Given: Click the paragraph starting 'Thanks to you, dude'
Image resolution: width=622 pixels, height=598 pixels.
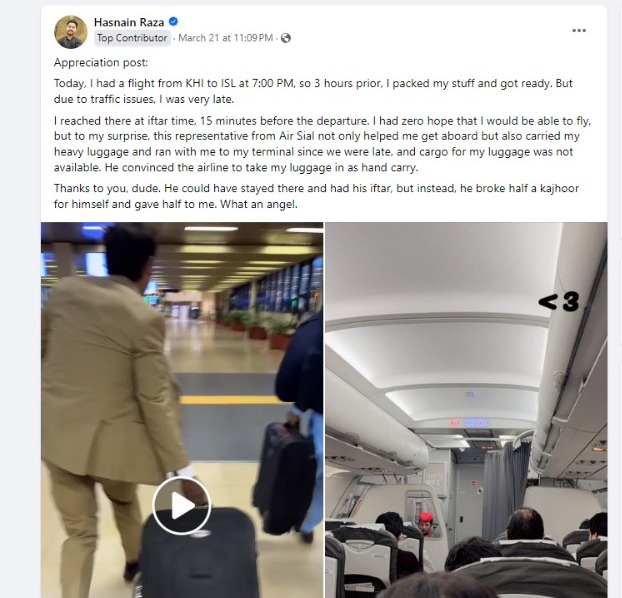Looking at the screenshot, I should [316, 196].
